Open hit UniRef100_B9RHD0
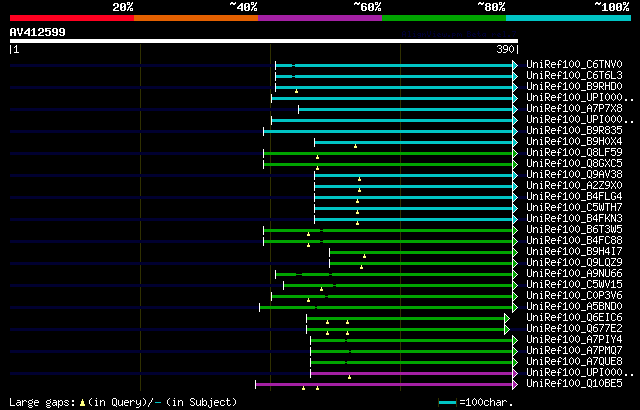The width and height of the screenshot is (640, 410). (574, 86)
